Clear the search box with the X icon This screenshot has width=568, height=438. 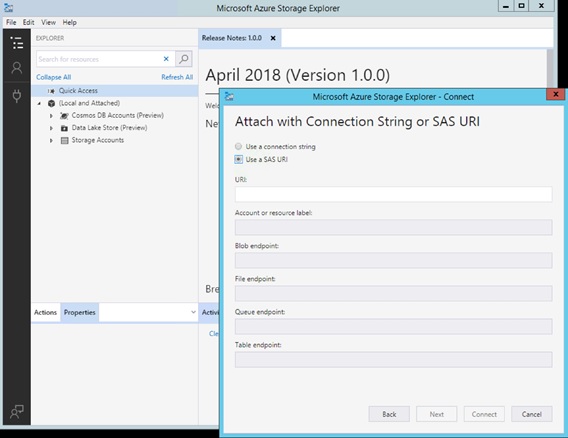[x=166, y=59]
